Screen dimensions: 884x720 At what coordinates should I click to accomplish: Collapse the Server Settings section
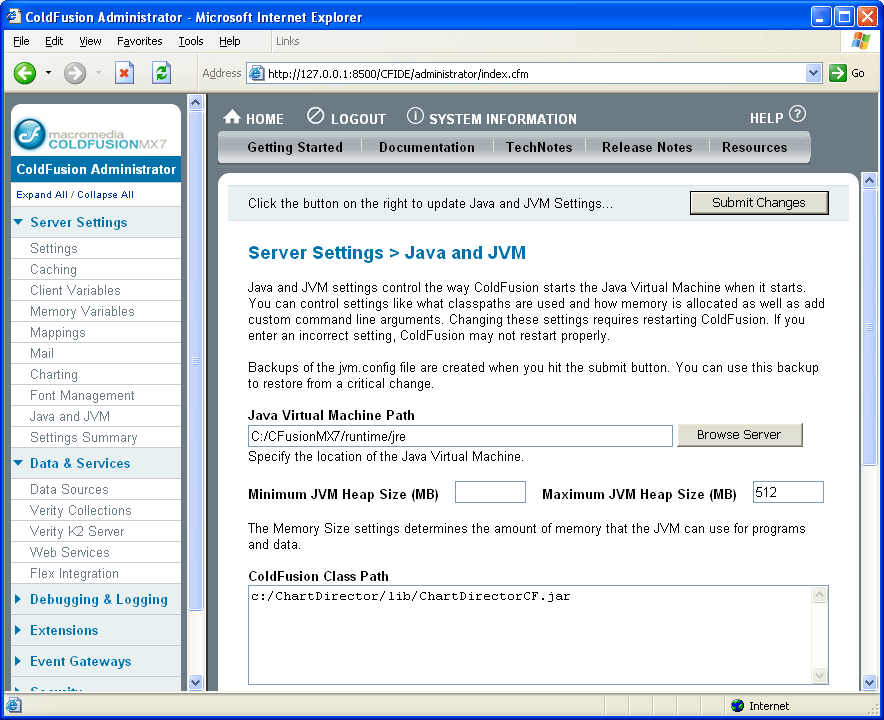click(x=18, y=222)
